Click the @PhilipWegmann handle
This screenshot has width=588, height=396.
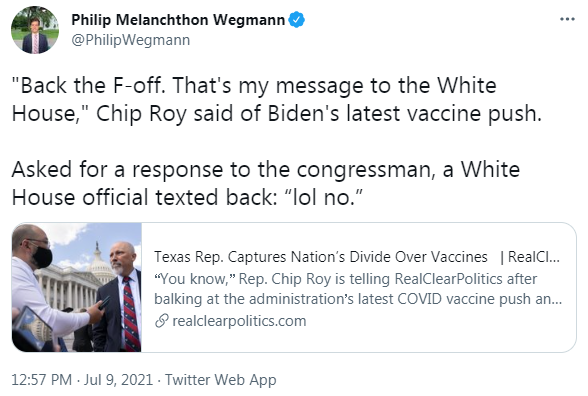pyautogui.click(x=131, y=40)
